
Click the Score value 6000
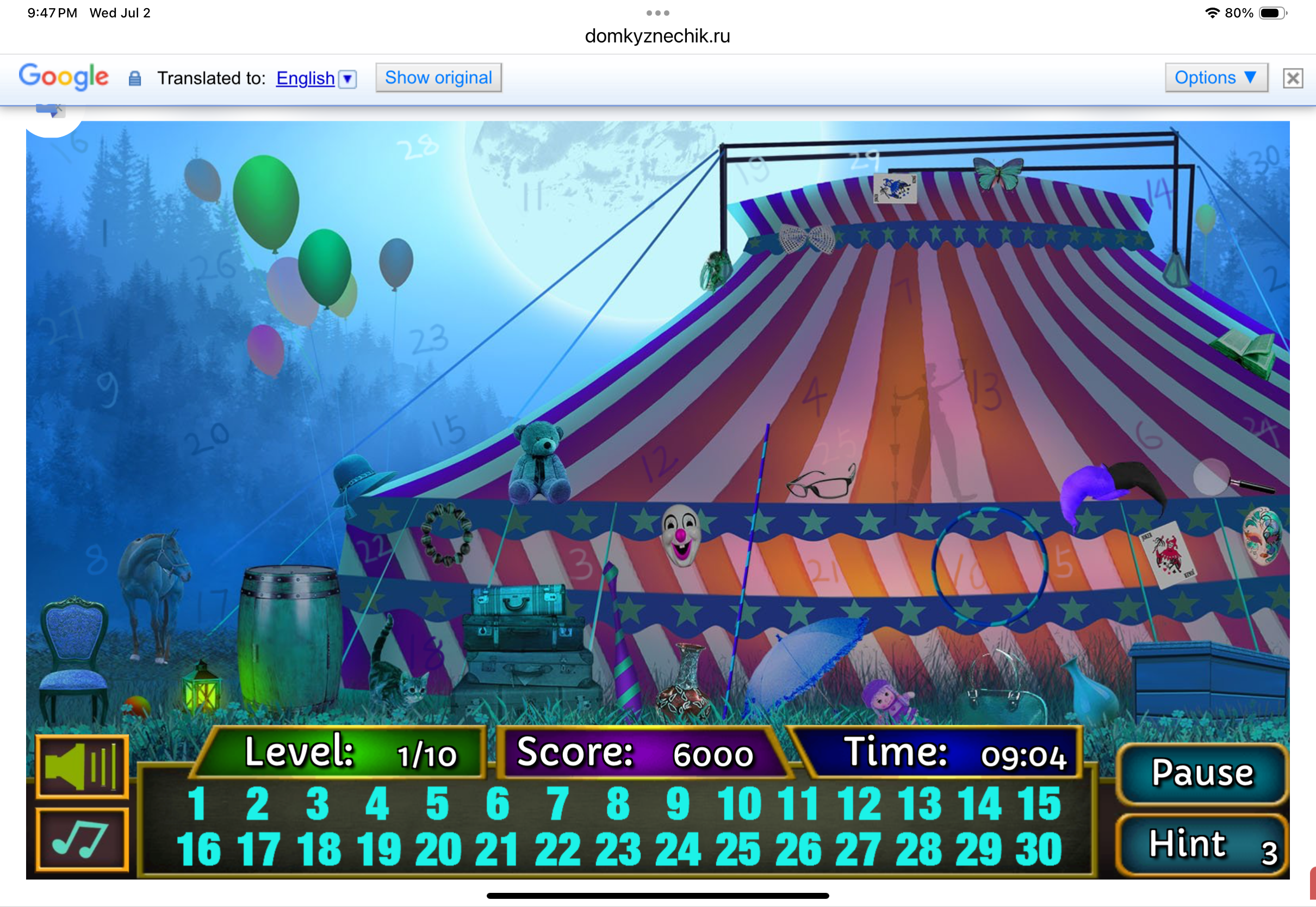pos(713,755)
